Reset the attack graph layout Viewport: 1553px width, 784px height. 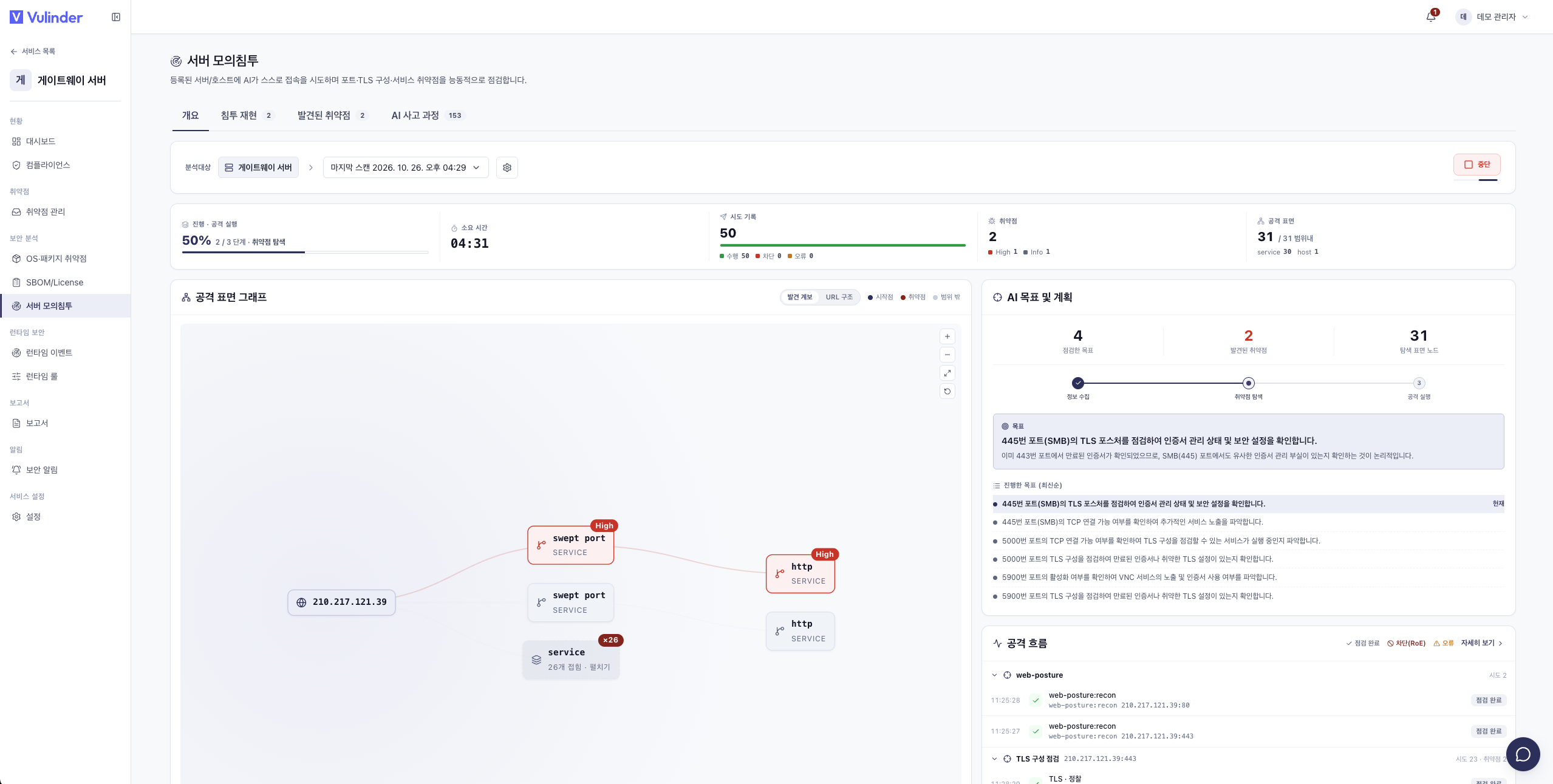coord(947,391)
